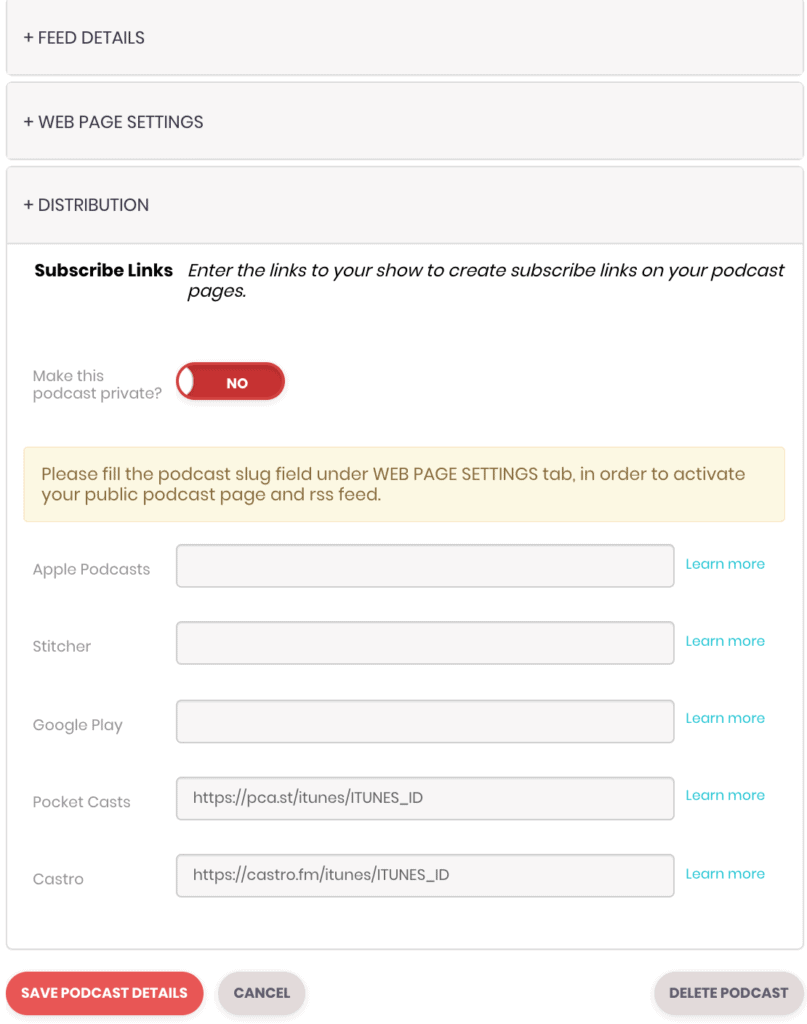The image size is (807, 1024).
Task: Click inside the Castro link field
Action: 425,875
